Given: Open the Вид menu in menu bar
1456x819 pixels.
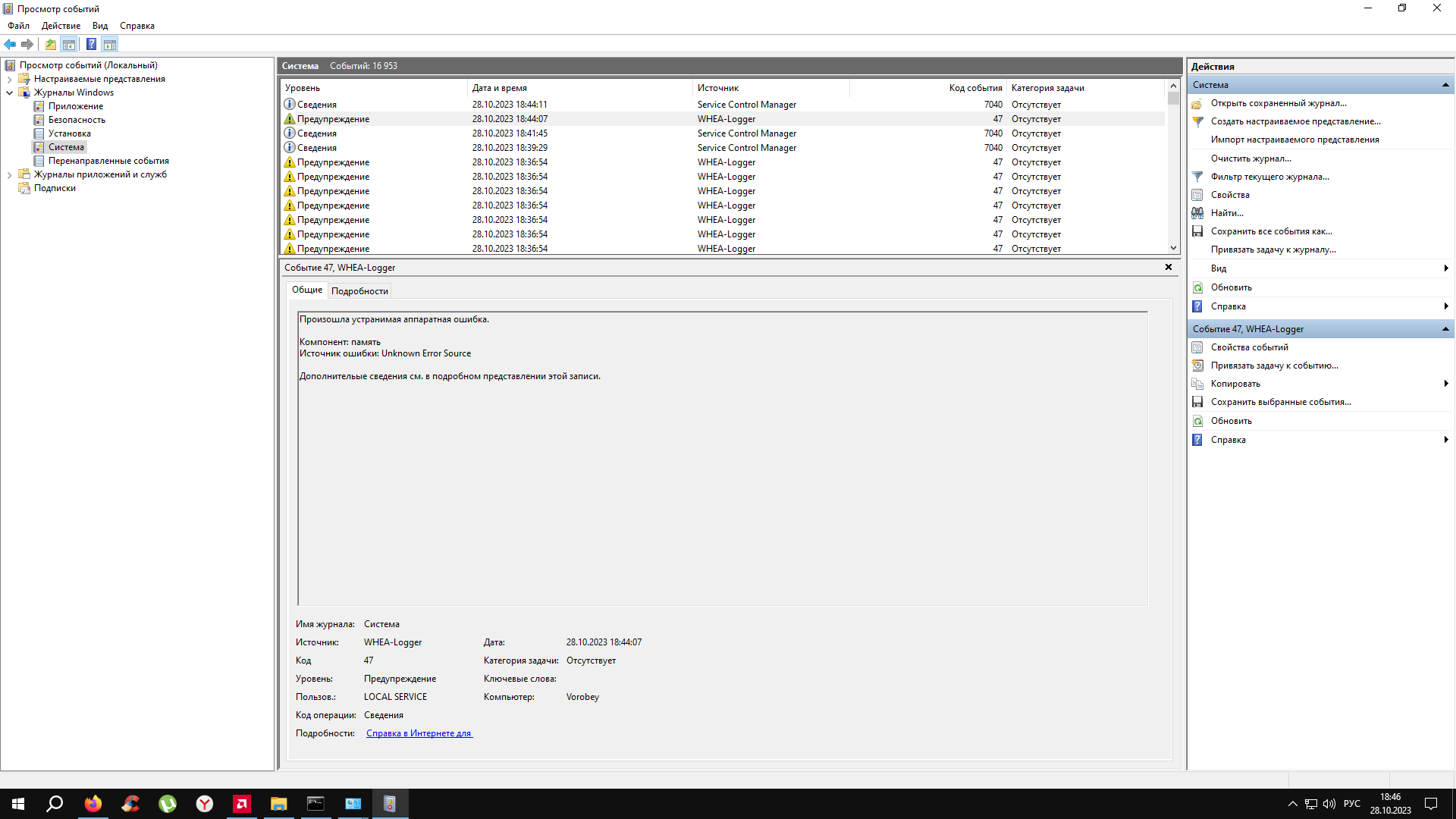Looking at the screenshot, I should (100, 26).
